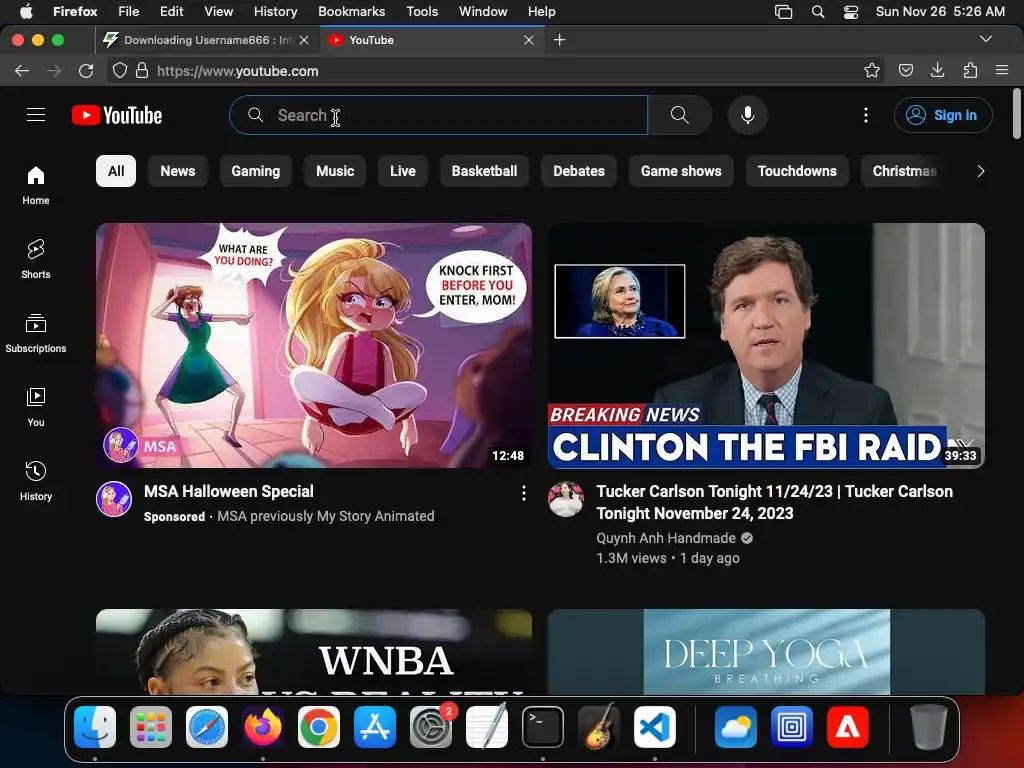Launch Finder from the dock
Screen dimensions: 1024x768
95,727
